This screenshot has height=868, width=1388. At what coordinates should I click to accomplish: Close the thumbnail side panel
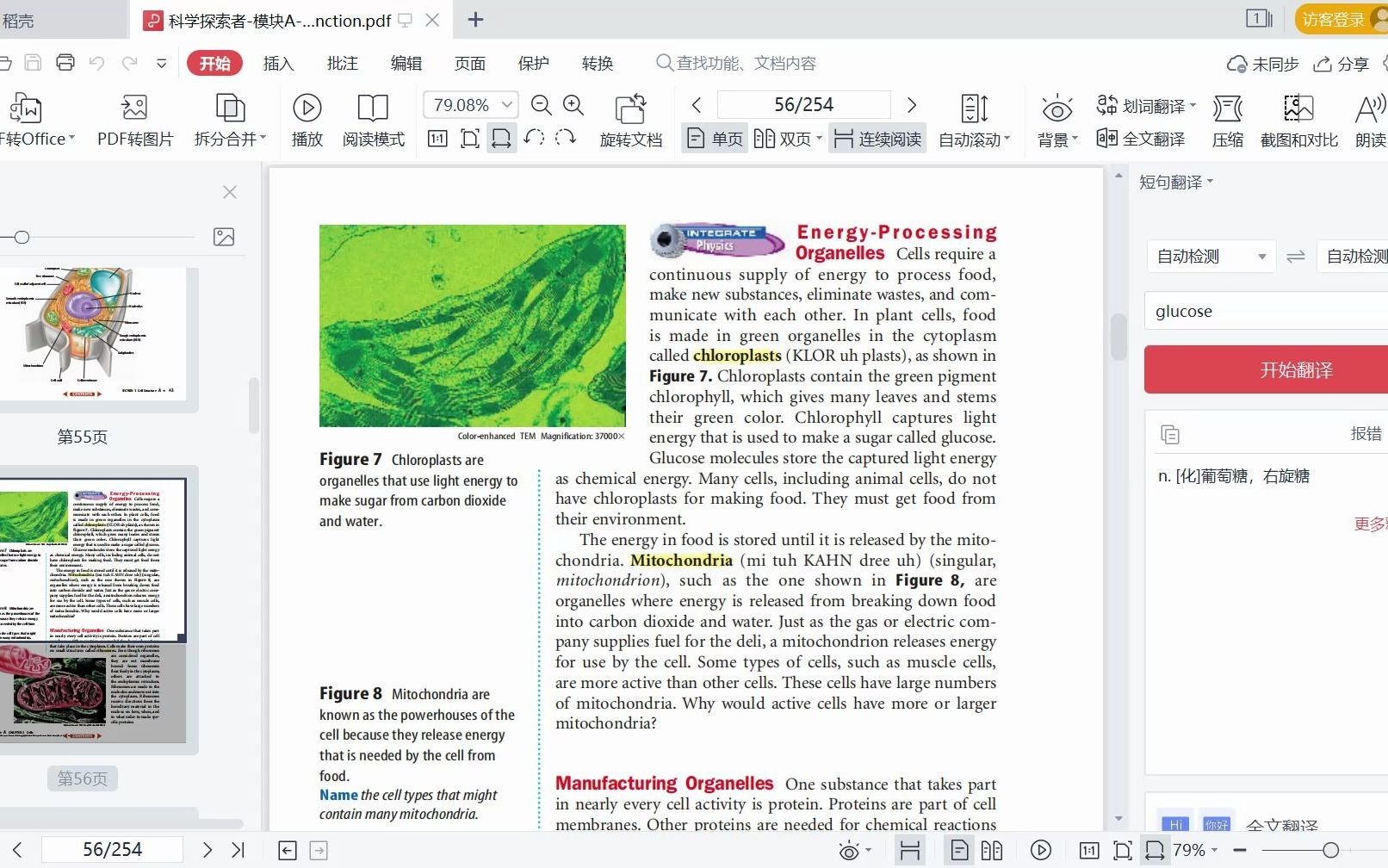(x=230, y=192)
